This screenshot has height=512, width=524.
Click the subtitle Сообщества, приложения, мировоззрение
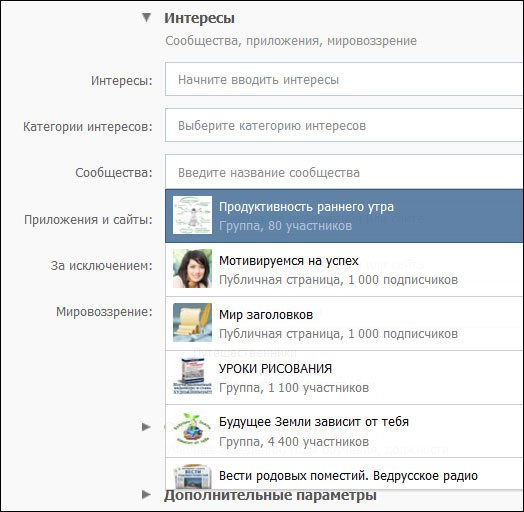(x=291, y=41)
